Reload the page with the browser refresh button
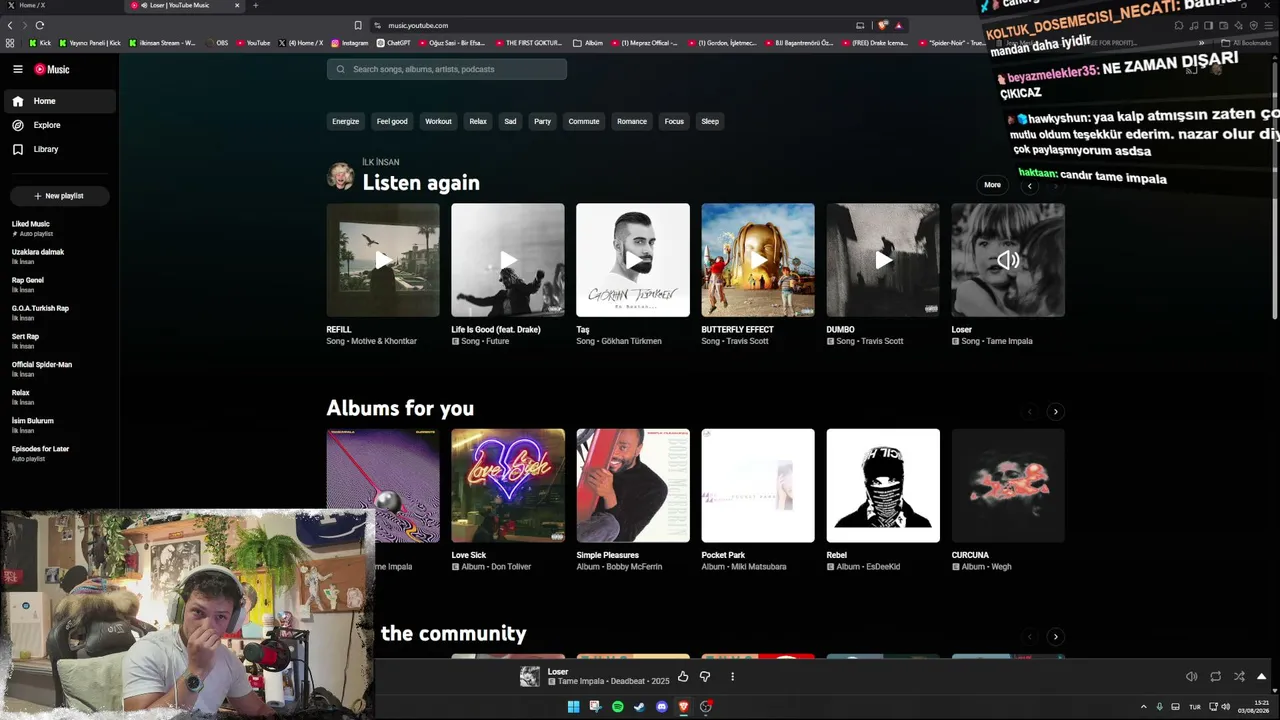This screenshot has height=720, width=1280. pyautogui.click(x=40, y=25)
